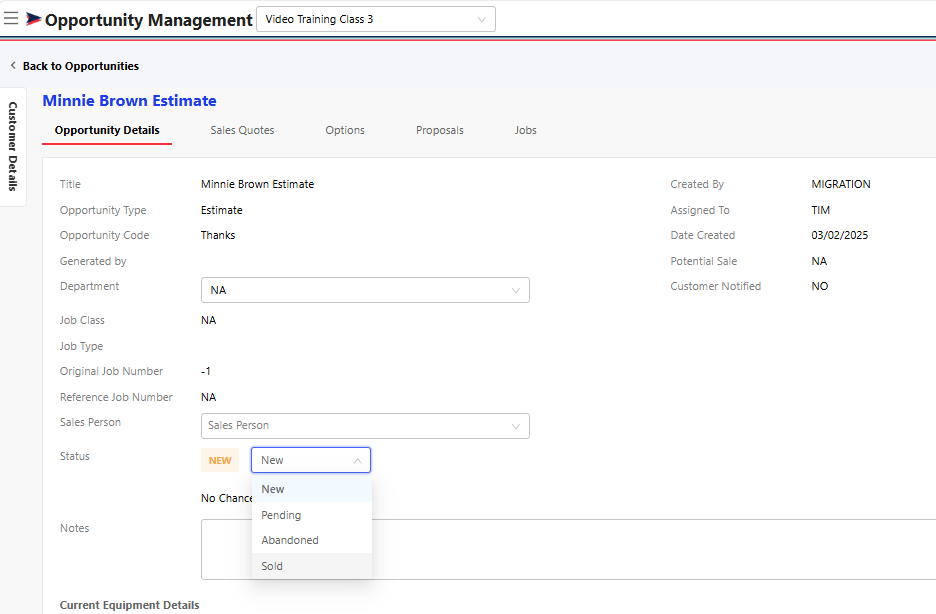Collapse the Status dropdown showing New

pos(311,460)
